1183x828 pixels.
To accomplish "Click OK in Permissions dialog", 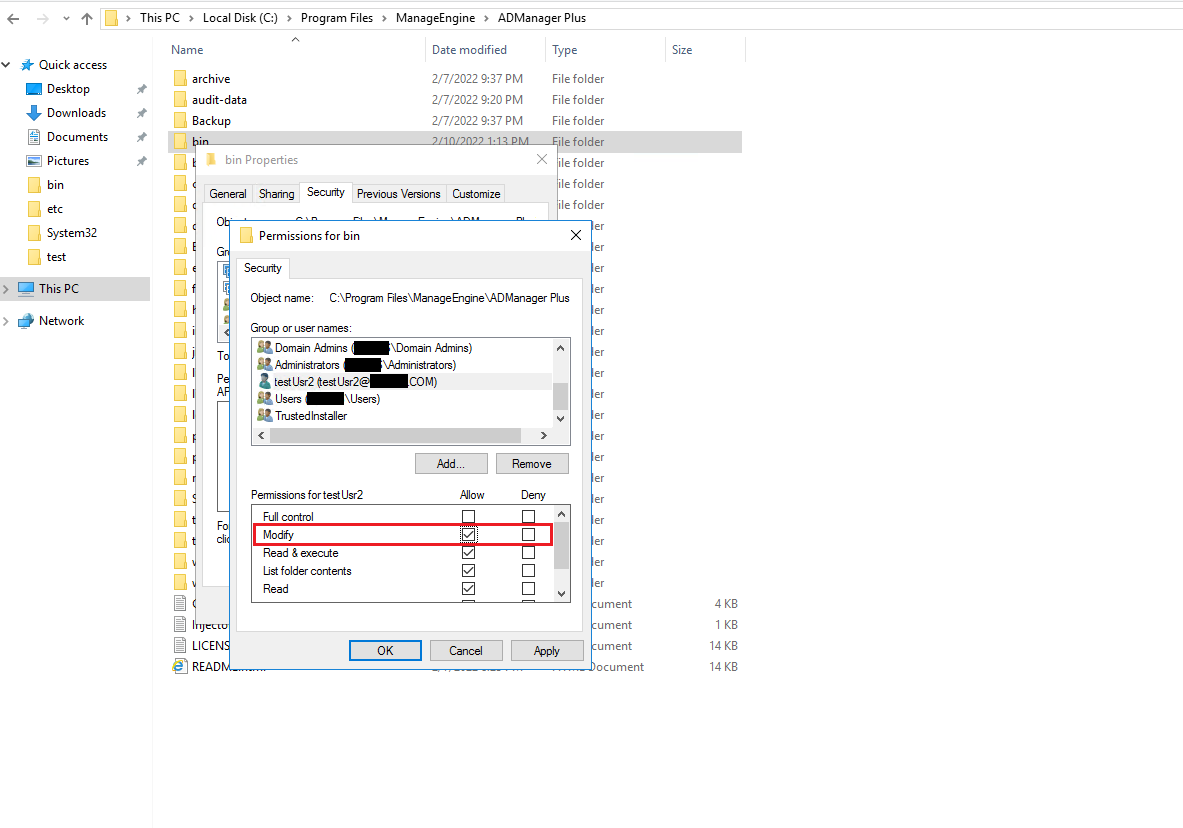I will coord(385,651).
